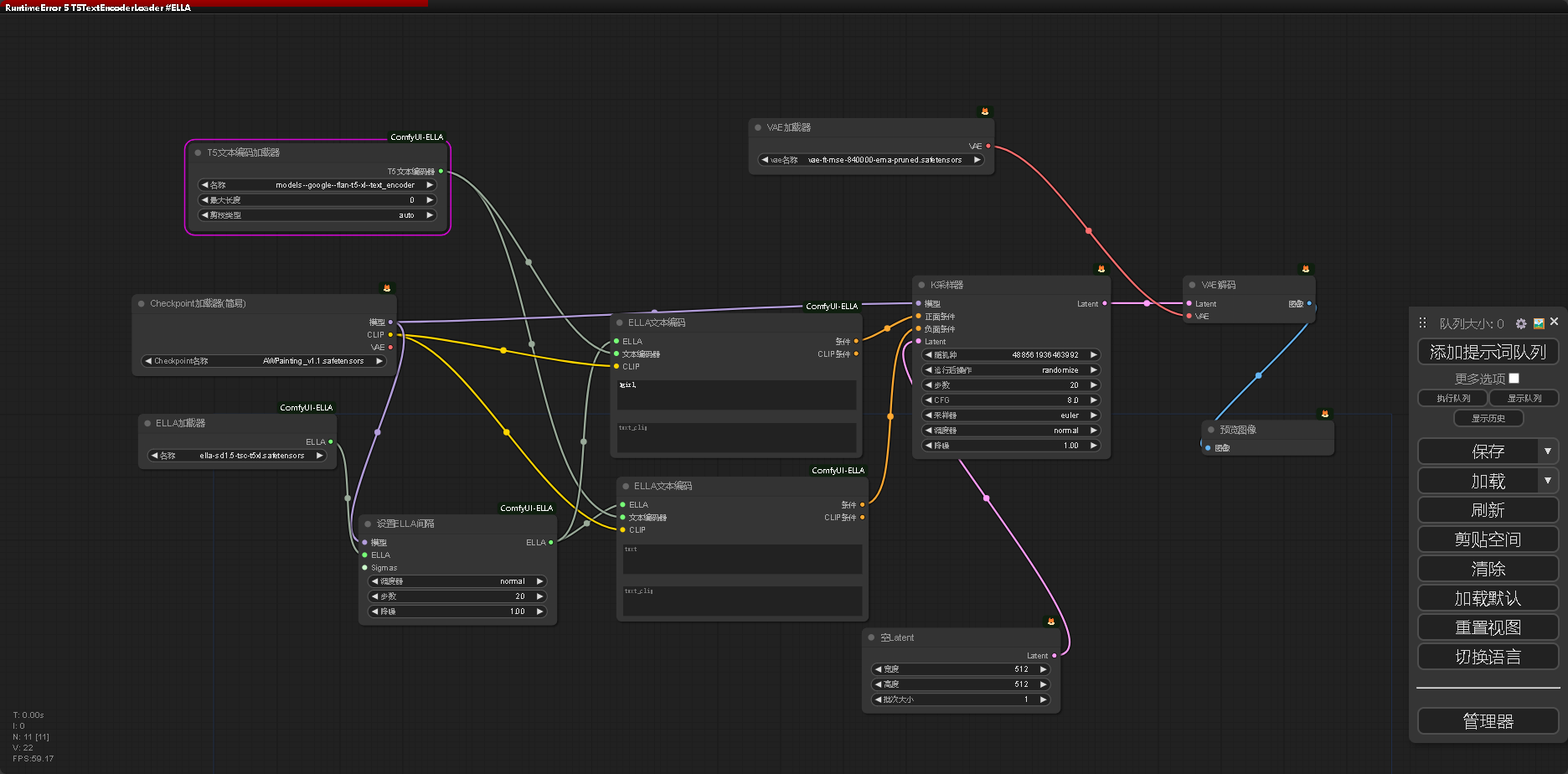Click 添加提示词队列 button
Image resolution: width=1568 pixels, height=774 pixels.
pyautogui.click(x=1488, y=352)
